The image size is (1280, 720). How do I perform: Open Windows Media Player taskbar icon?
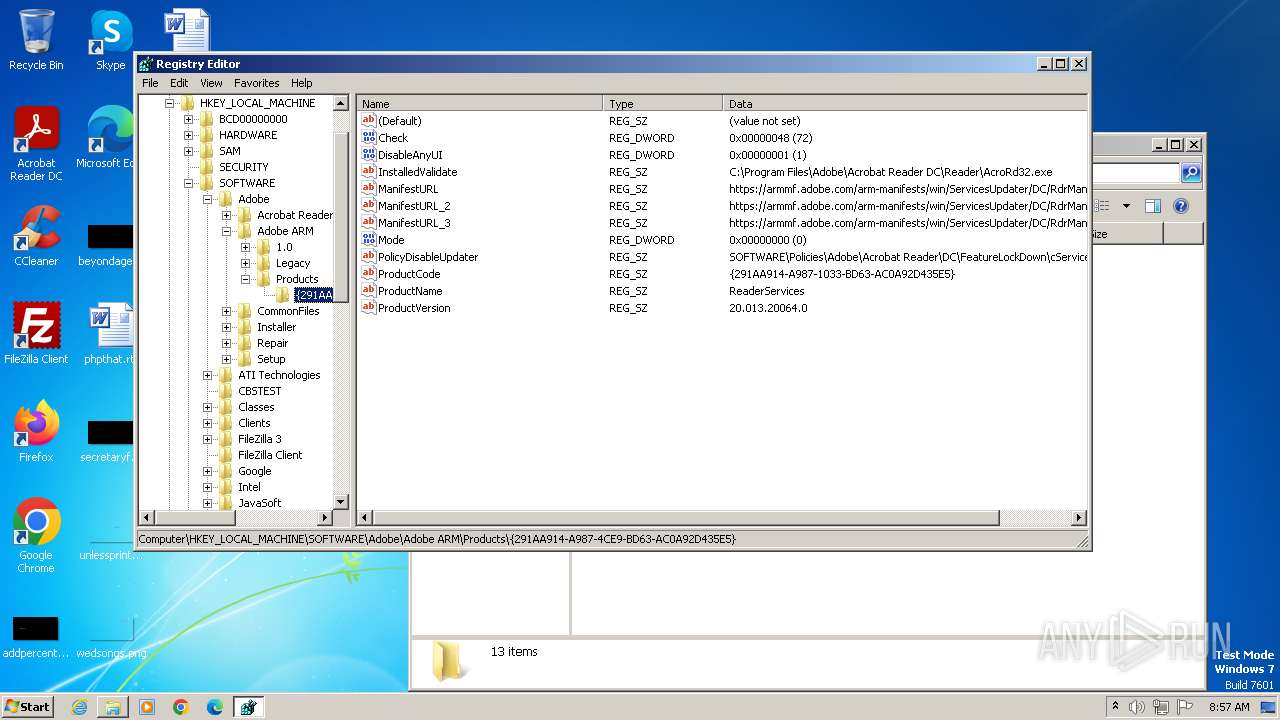click(147, 707)
